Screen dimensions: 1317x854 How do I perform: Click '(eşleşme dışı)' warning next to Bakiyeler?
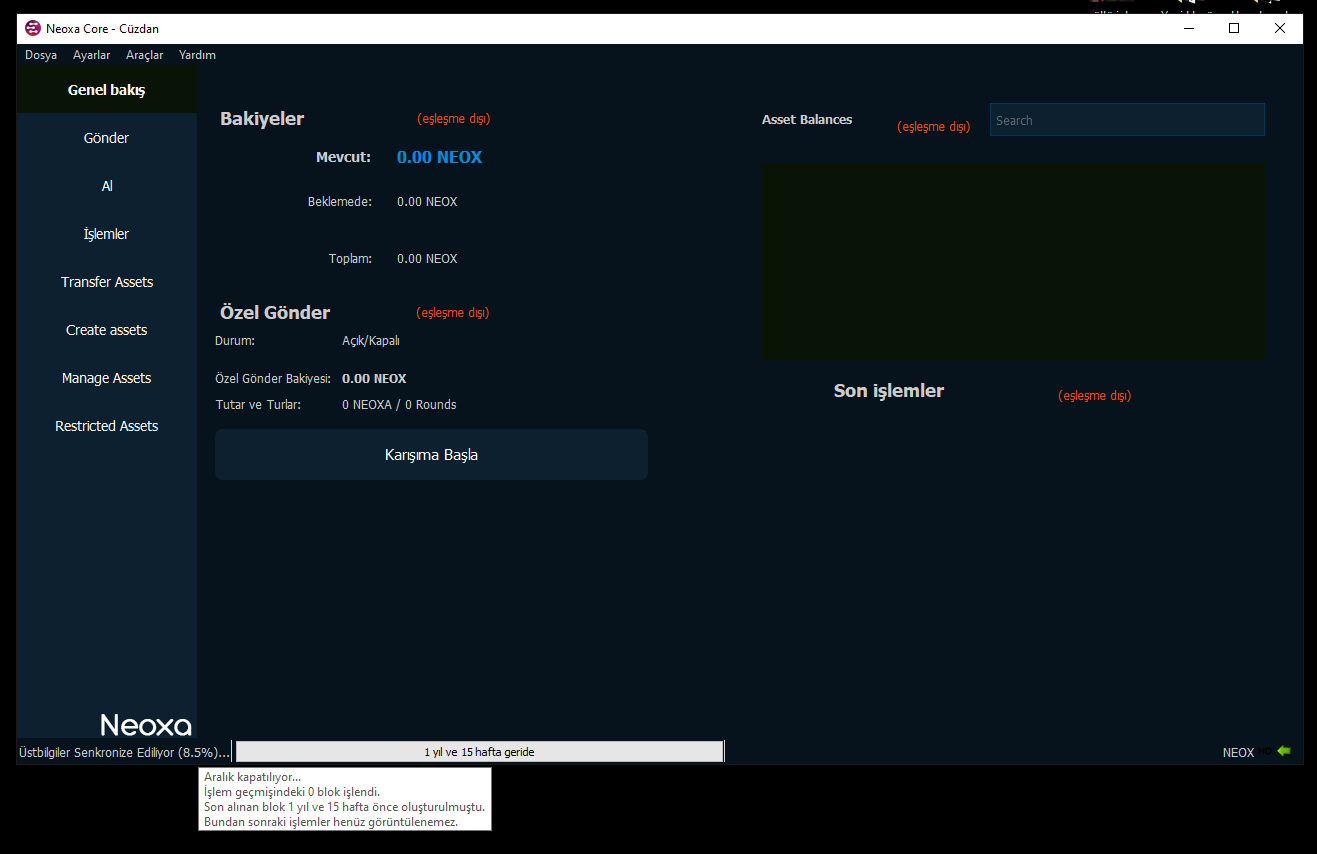pyautogui.click(x=454, y=119)
